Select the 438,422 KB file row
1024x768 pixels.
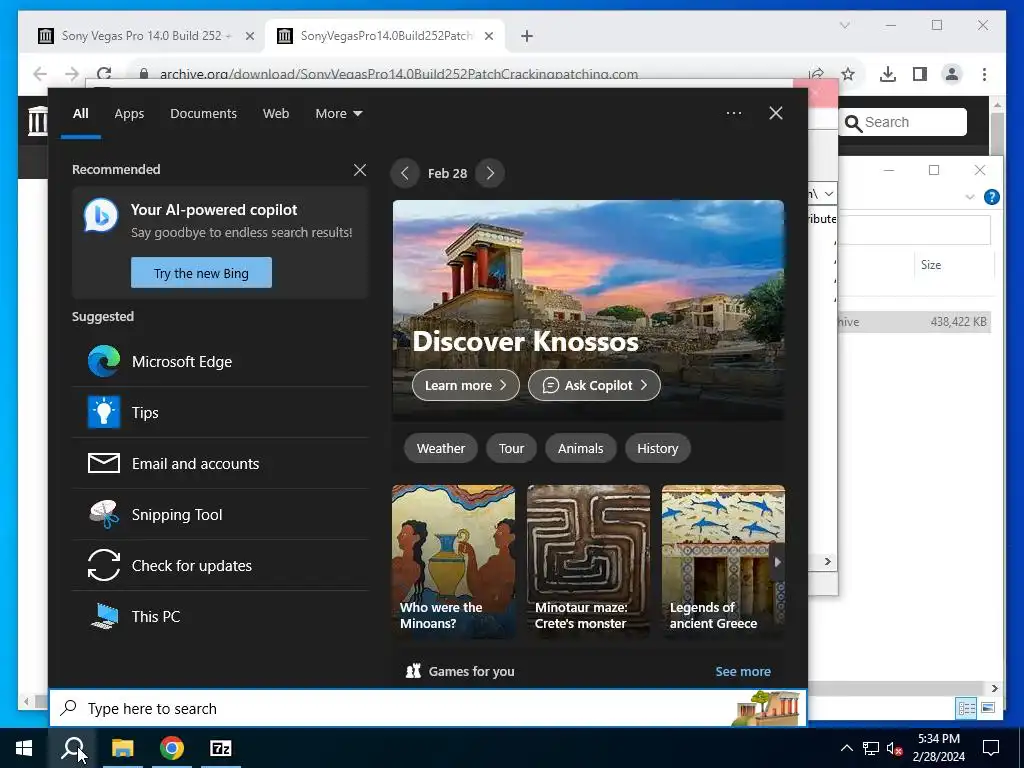coord(914,321)
